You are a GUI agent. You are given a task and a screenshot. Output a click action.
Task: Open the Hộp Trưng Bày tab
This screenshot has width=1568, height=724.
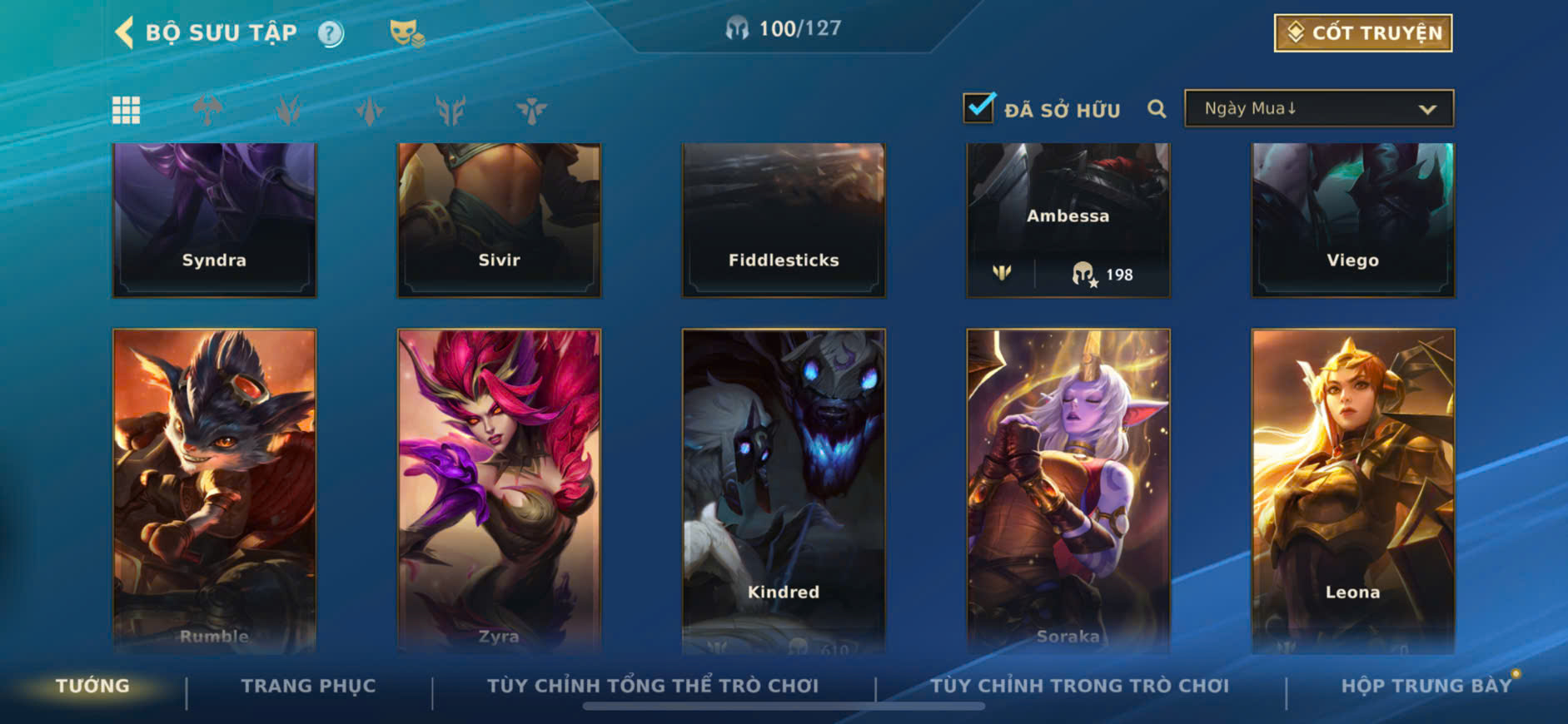pos(1426,686)
